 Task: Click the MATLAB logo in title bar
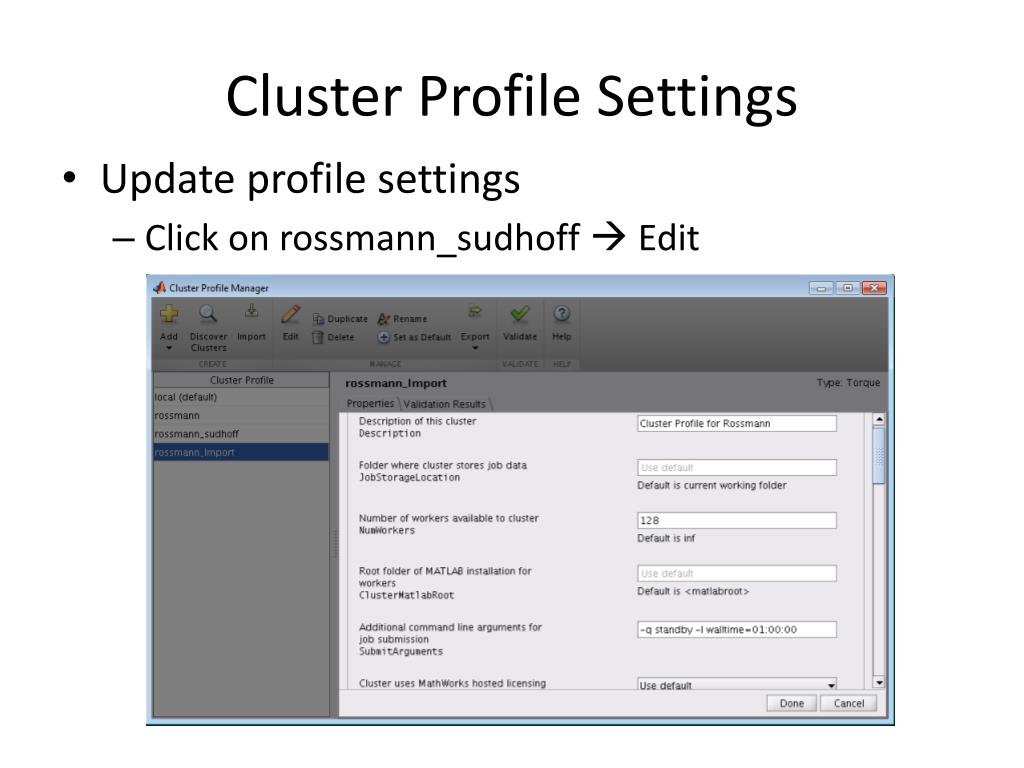[x=159, y=287]
